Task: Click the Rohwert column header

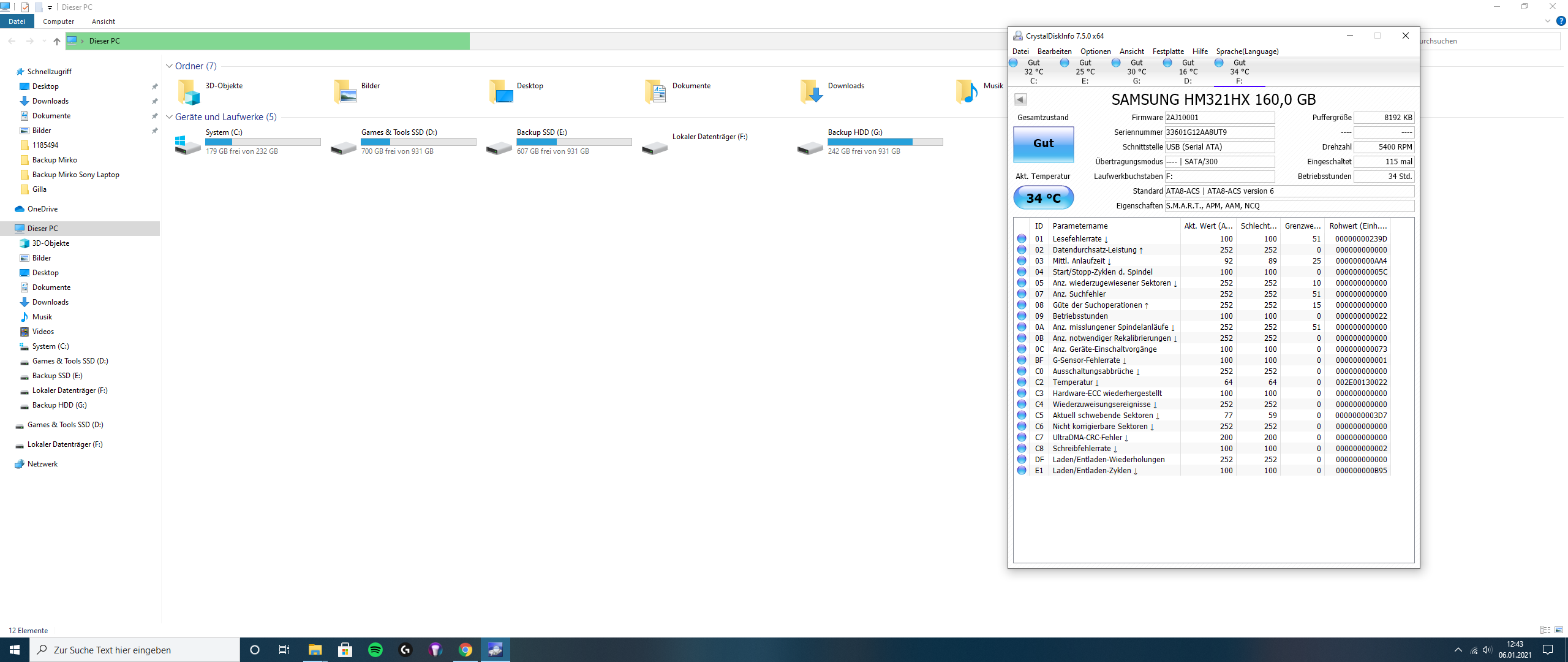Action: point(1357,226)
